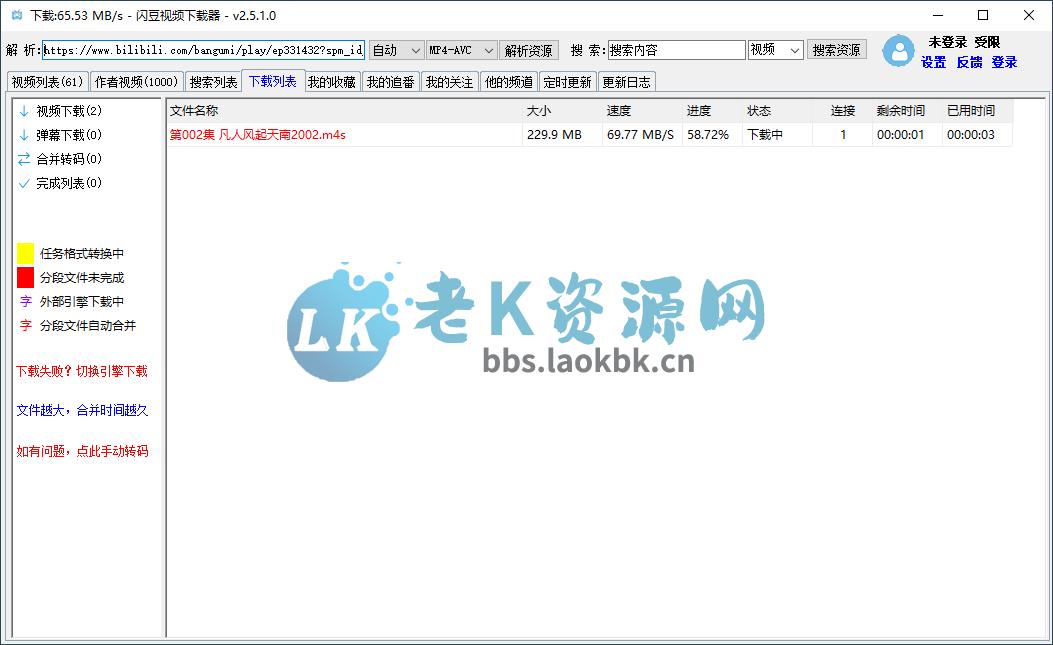This screenshot has width=1053, height=645.
Task: Select file row 第002集 凡人风起天南2002.m4s
Action: (590, 135)
